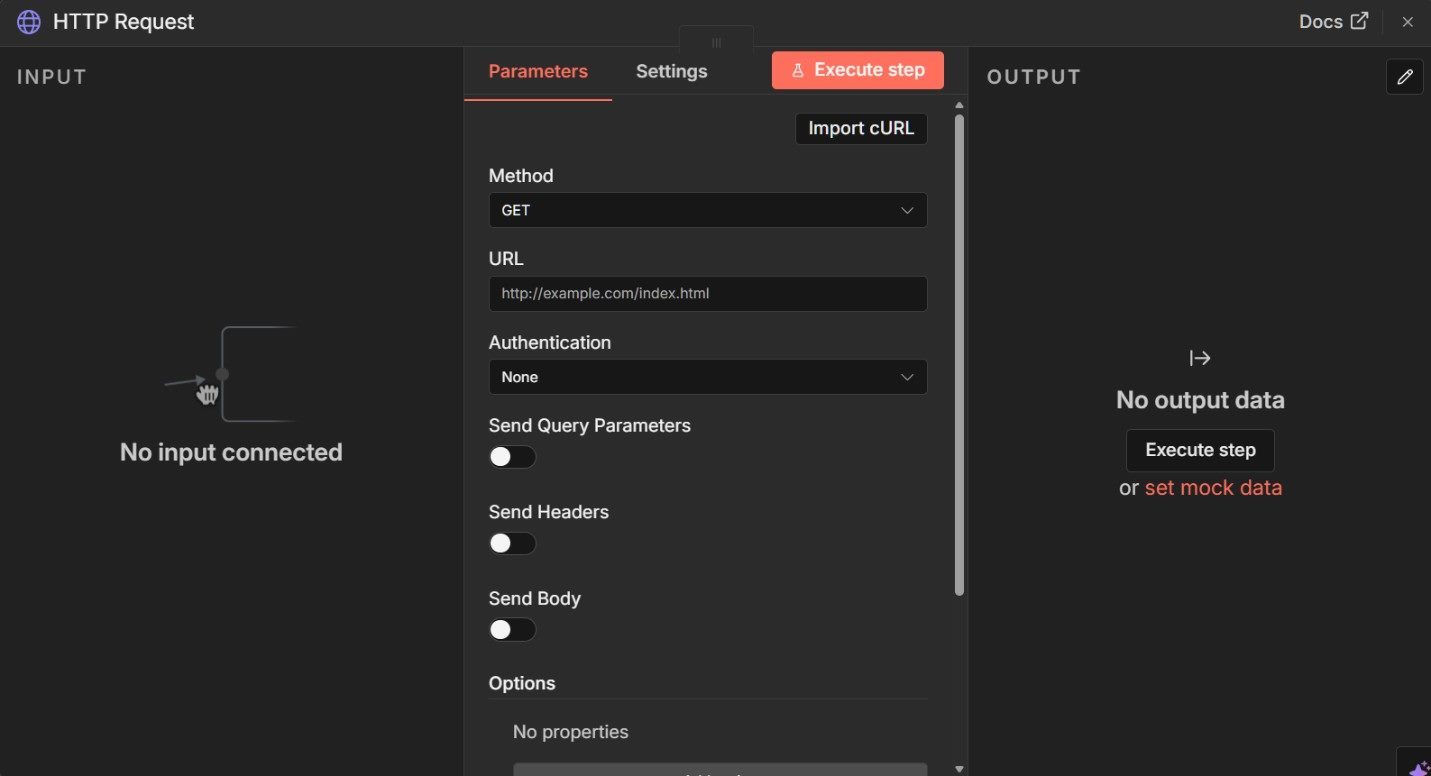Click the output arrow icon above No output data
This screenshot has height=776, width=1431.
click(1200, 358)
